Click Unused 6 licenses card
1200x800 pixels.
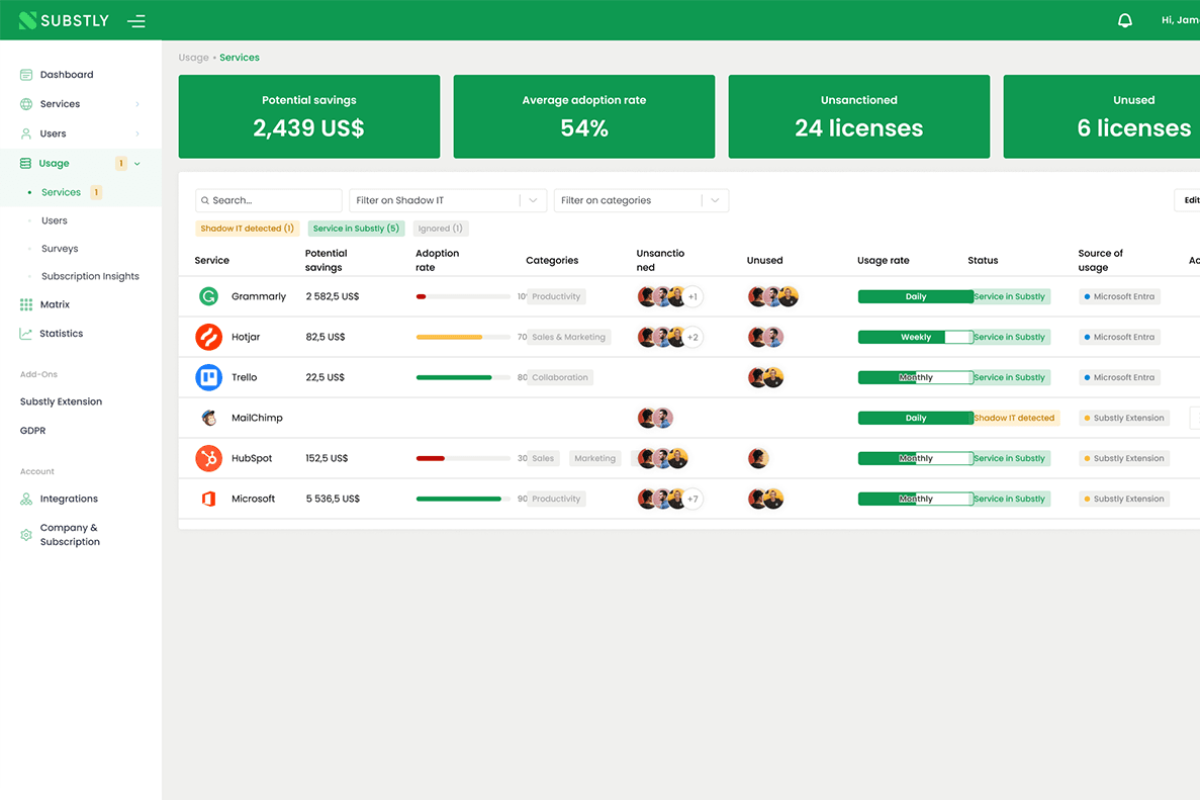pos(1101,116)
